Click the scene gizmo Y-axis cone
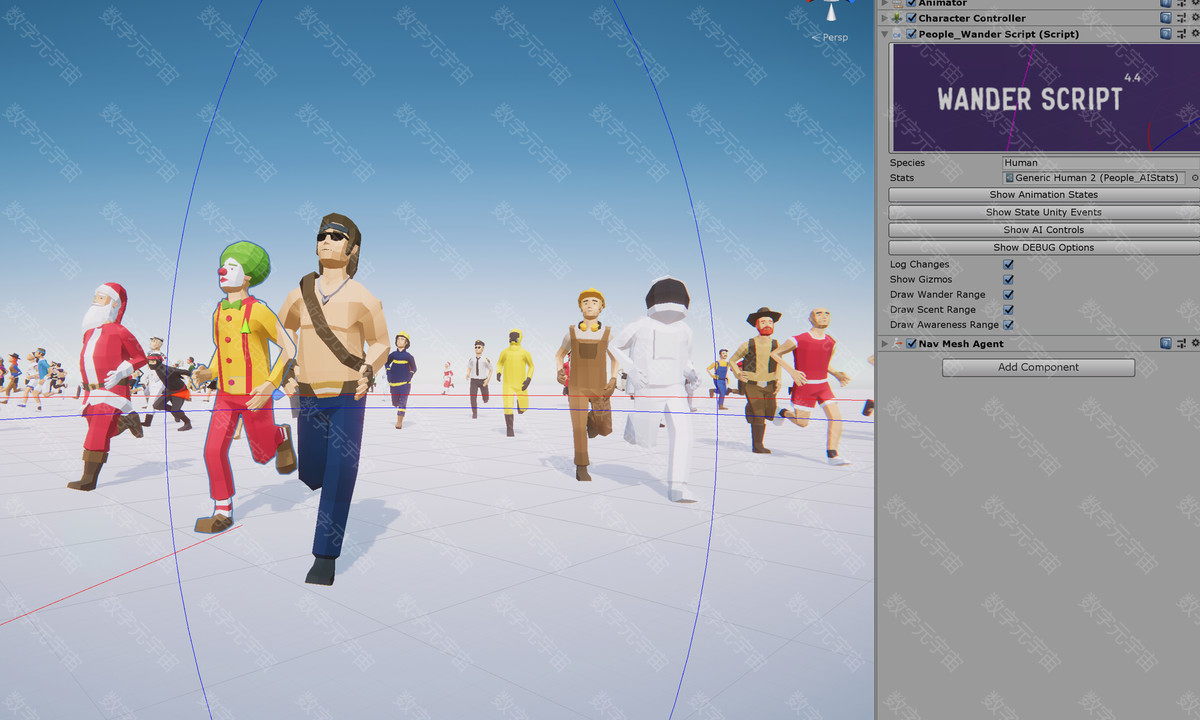This screenshot has width=1200, height=720. pos(831,10)
